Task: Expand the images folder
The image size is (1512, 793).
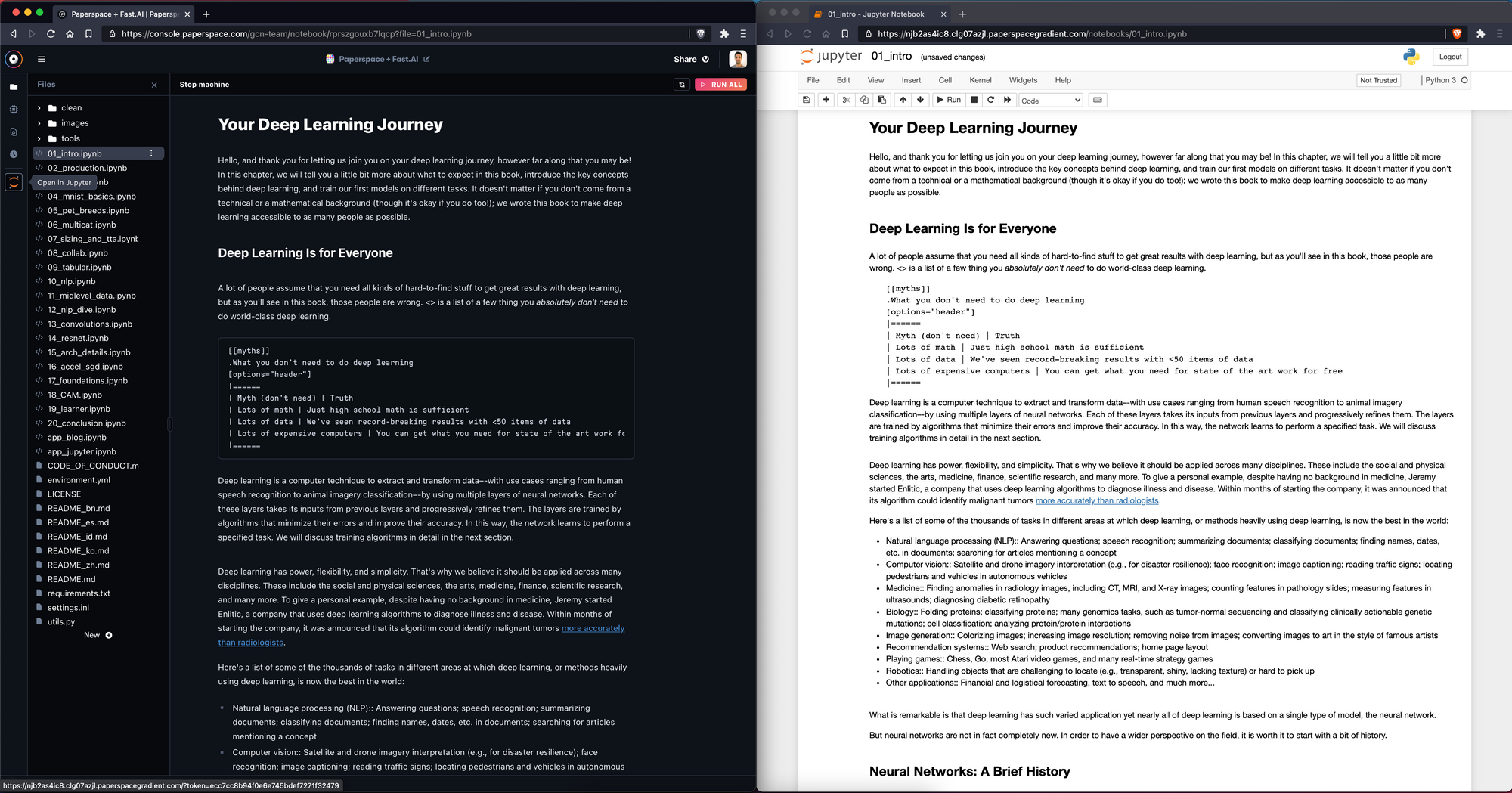Action: 39,123
